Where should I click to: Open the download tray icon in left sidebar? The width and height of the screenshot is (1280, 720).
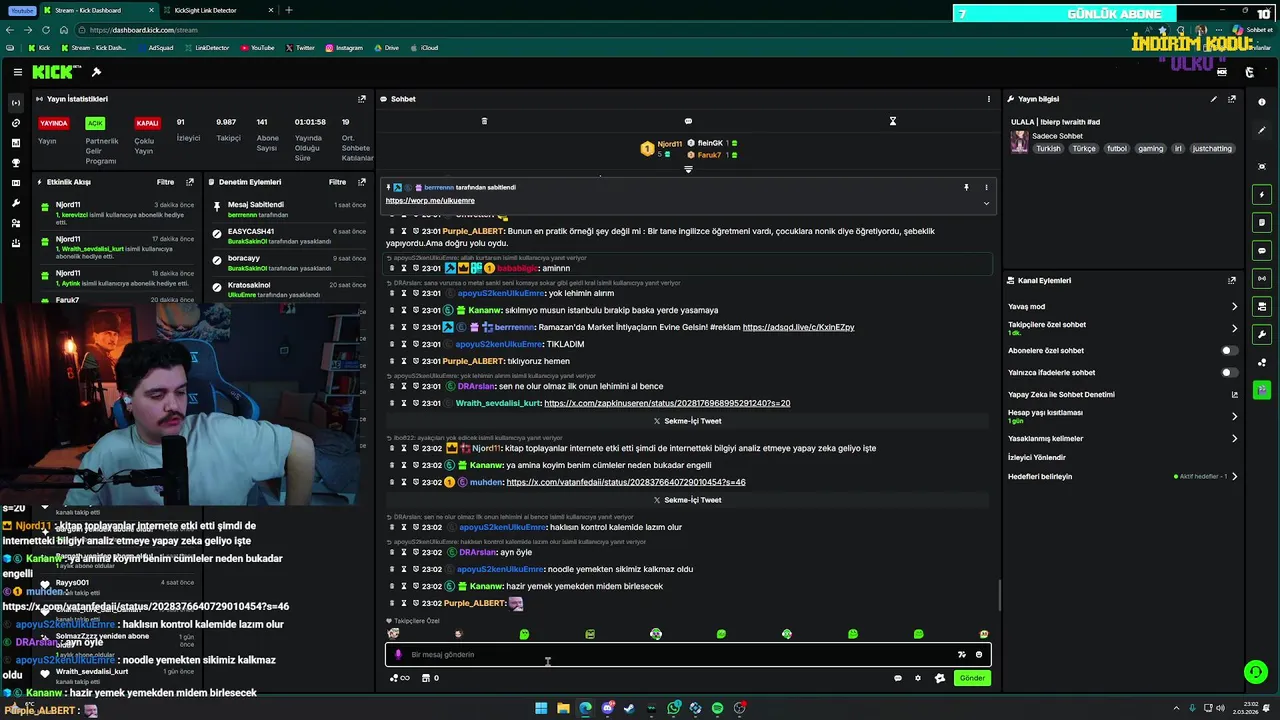coord(15,243)
